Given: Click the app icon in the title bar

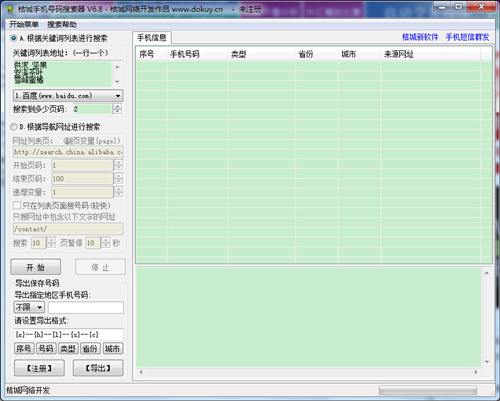Looking at the screenshot, I should (x=10, y=9).
